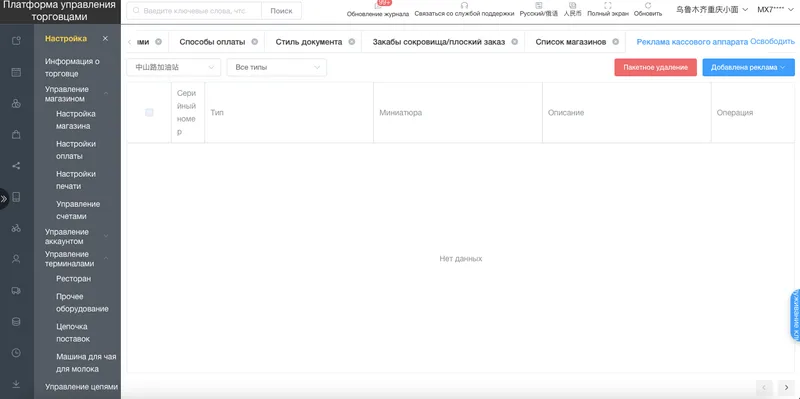Expand sidebar with double-chevron handle

[x=4, y=199]
